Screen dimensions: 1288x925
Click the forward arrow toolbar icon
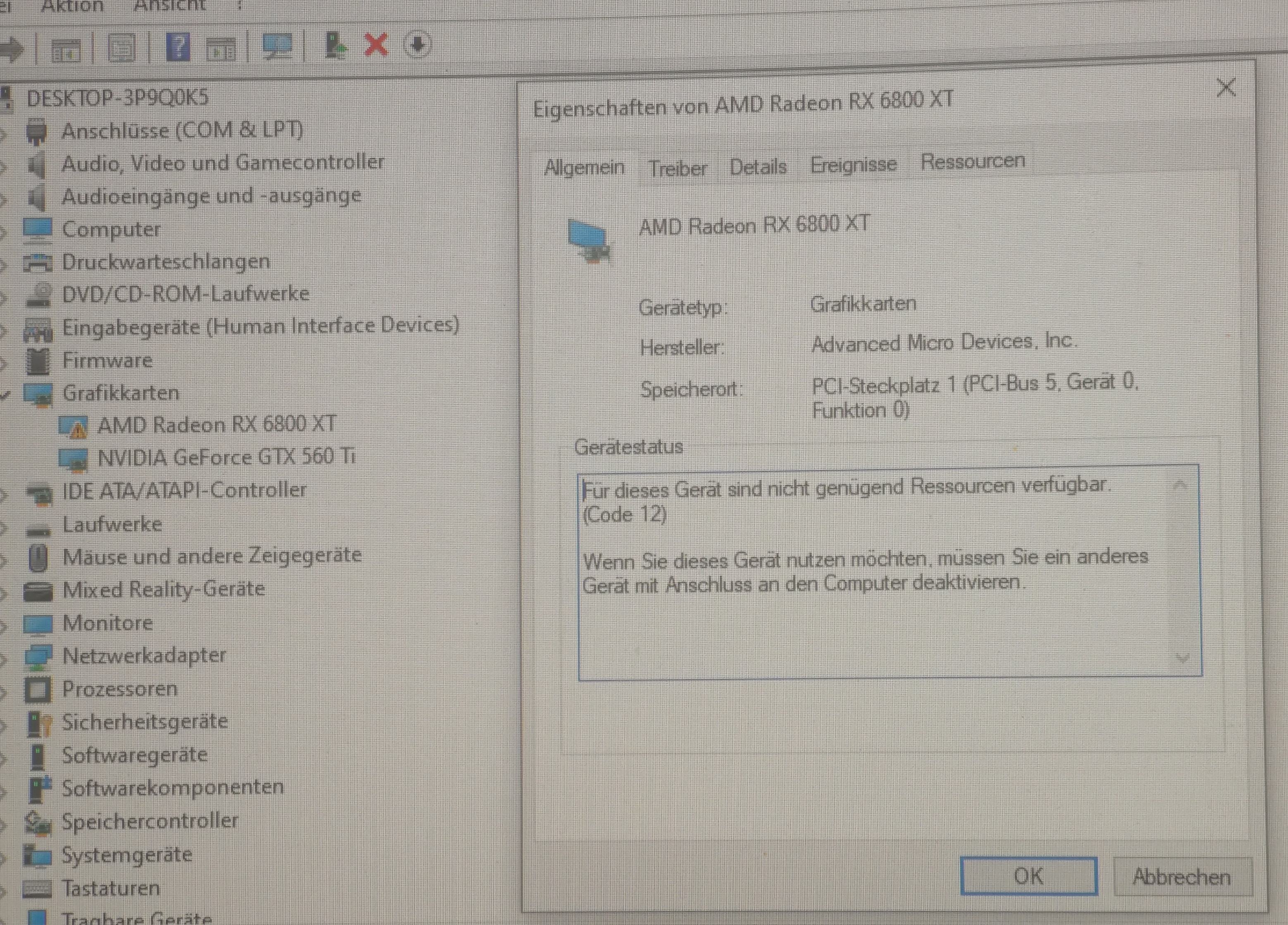(x=12, y=50)
